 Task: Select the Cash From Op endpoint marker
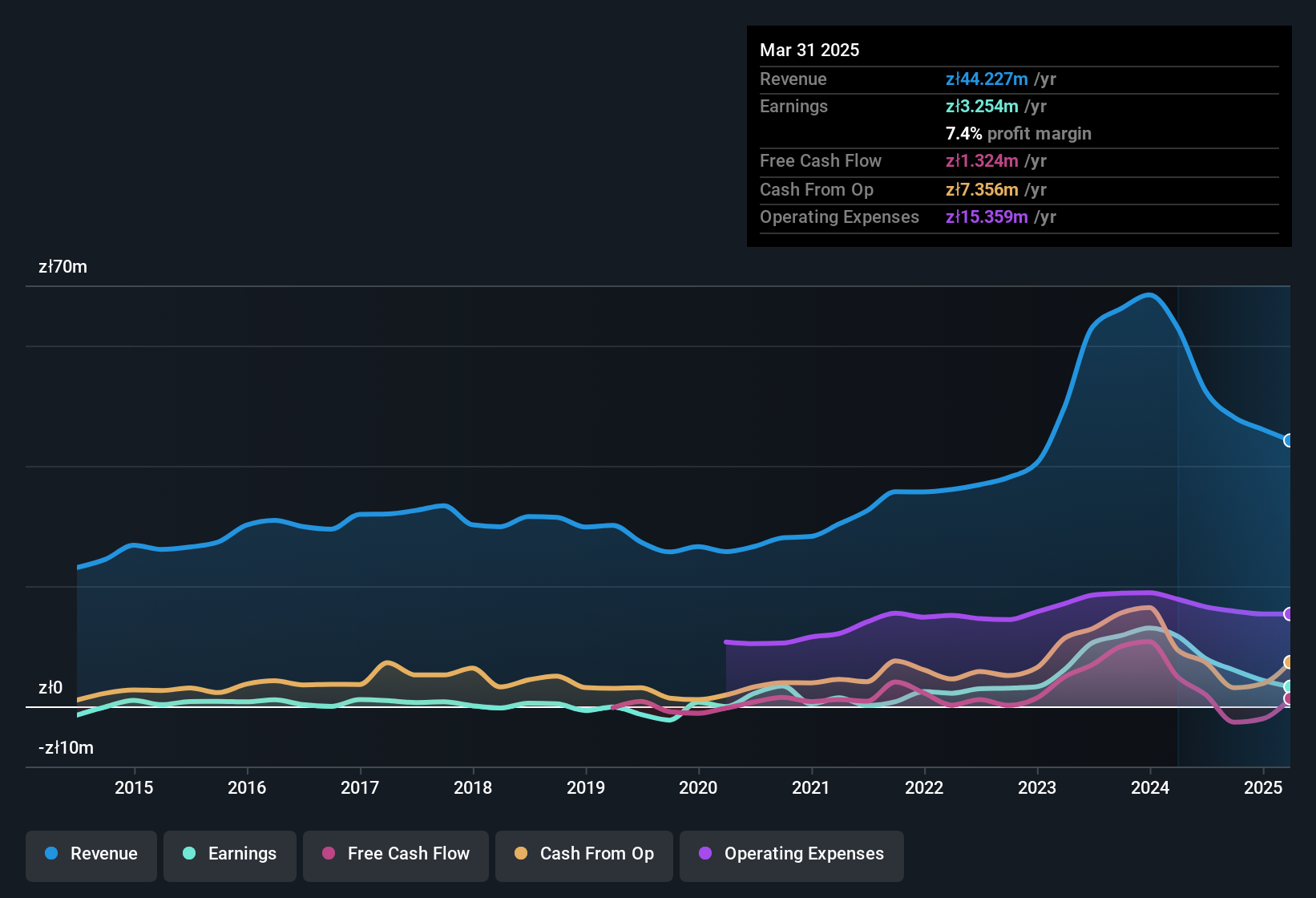point(1288,661)
